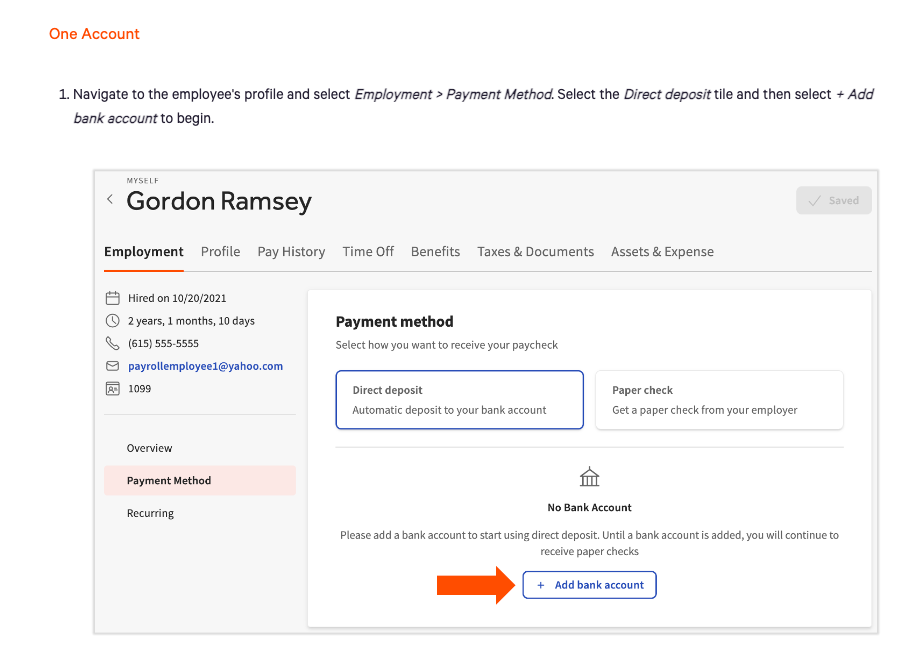Click the calendar icon next to hire date

[x=112, y=298]
